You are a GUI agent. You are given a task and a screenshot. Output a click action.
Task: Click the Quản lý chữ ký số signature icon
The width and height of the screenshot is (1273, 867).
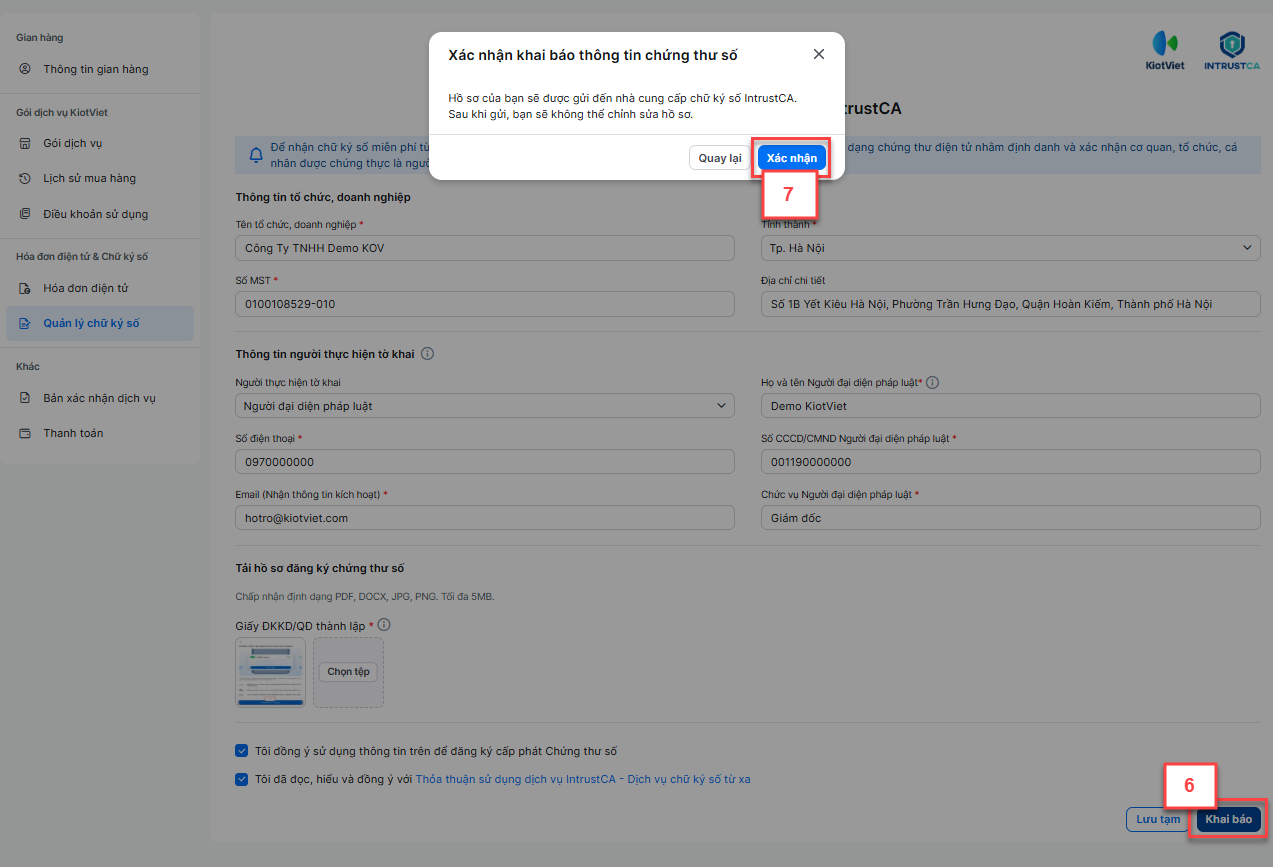coord(25,323)
